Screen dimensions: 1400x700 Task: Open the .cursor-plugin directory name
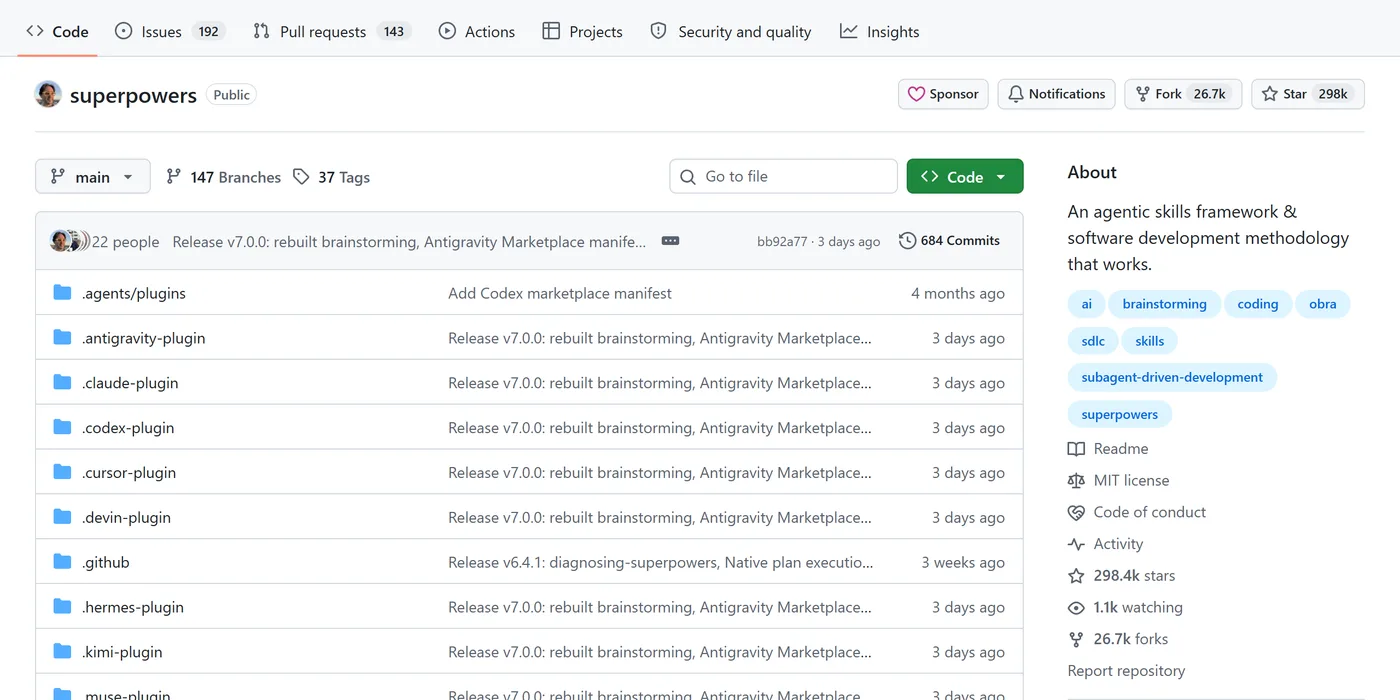129,472
